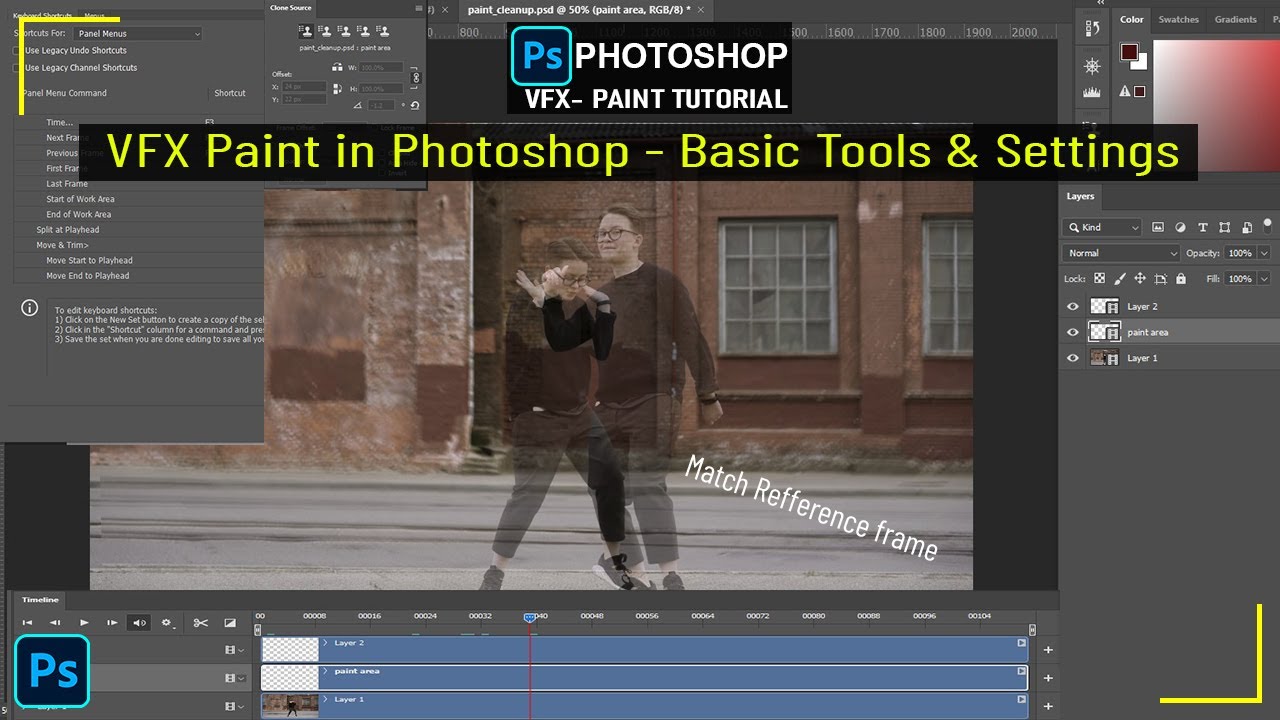The image size is (1280, 720).
Task: Open the History panel icon
Action: point(1093,27)
